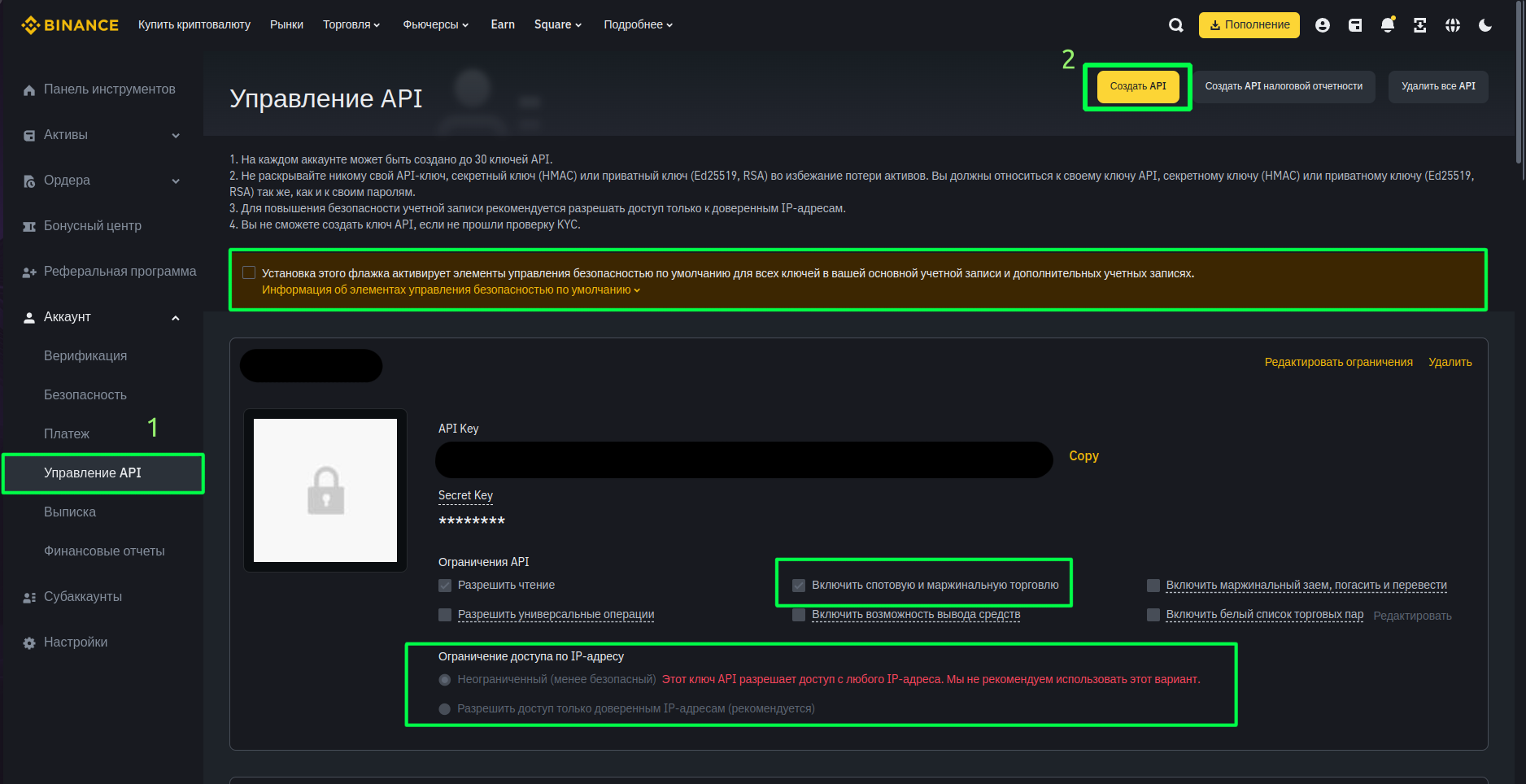Go to Финансовые отчеты in sidebar

click(x=104, y=551)
